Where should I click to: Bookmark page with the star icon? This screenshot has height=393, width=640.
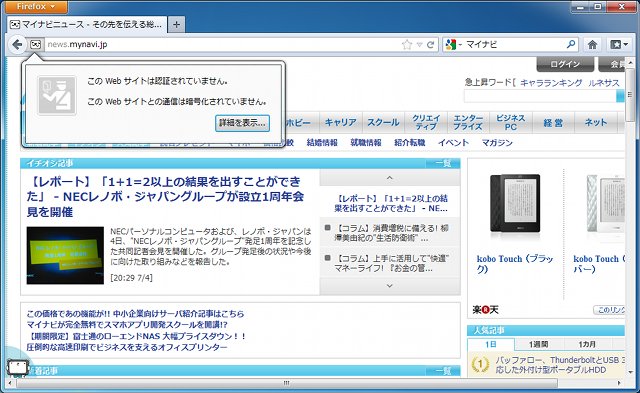point(407,44)
